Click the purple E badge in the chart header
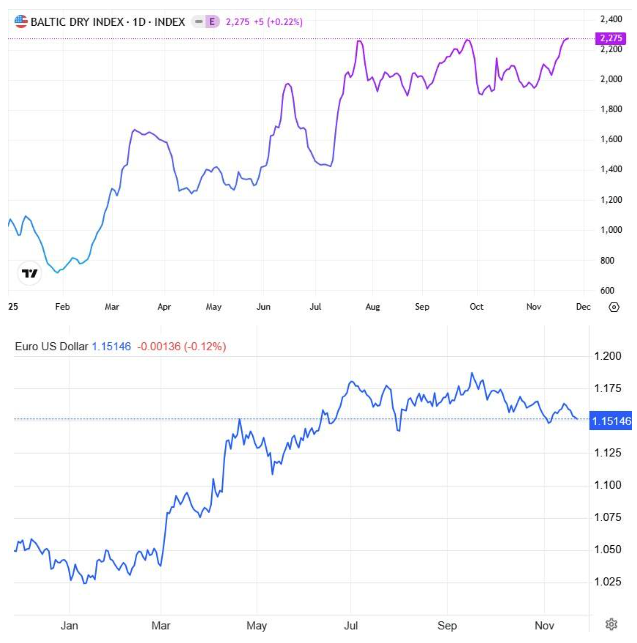The image size is (637, 643). click(212, 20)
